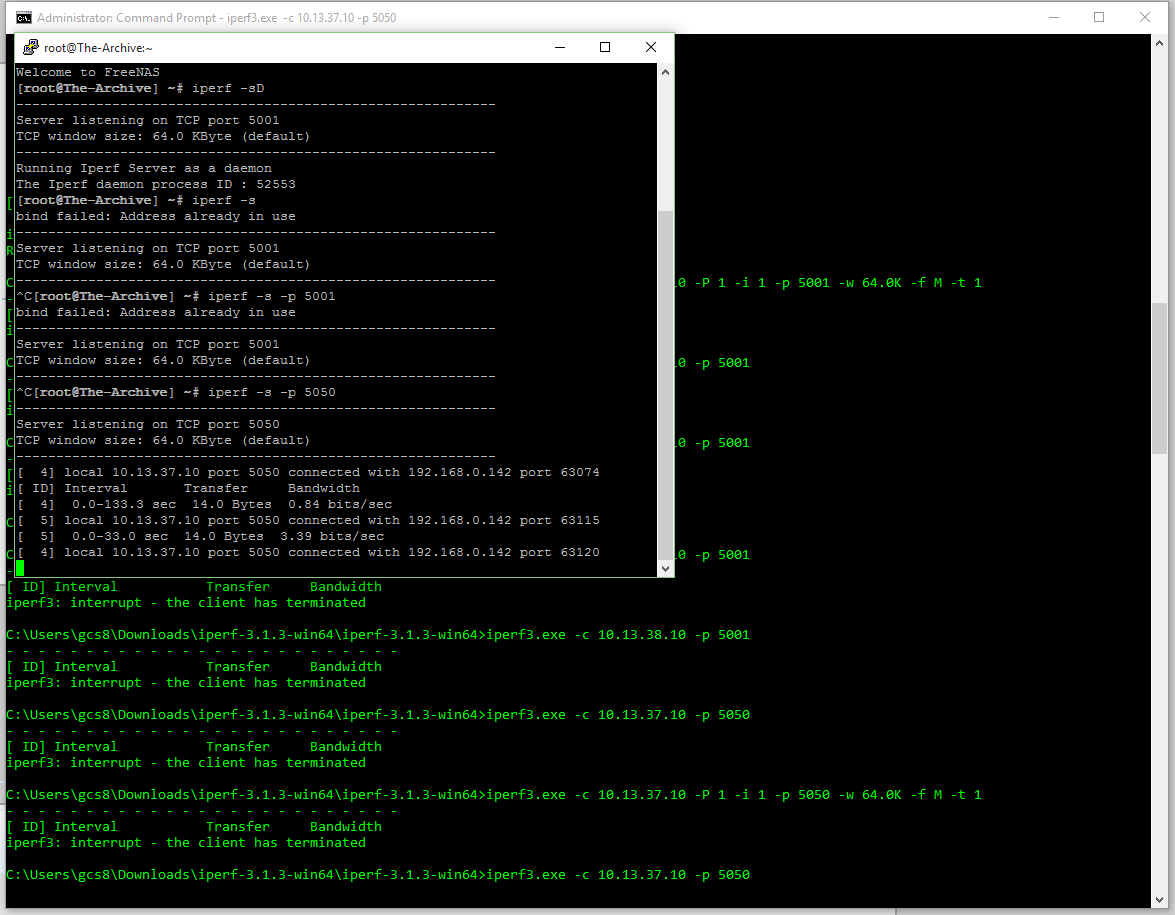Click the '0.0-133.3 sec' result row
The width and height of the screenshot is (1175, 915).
[204, 504]
